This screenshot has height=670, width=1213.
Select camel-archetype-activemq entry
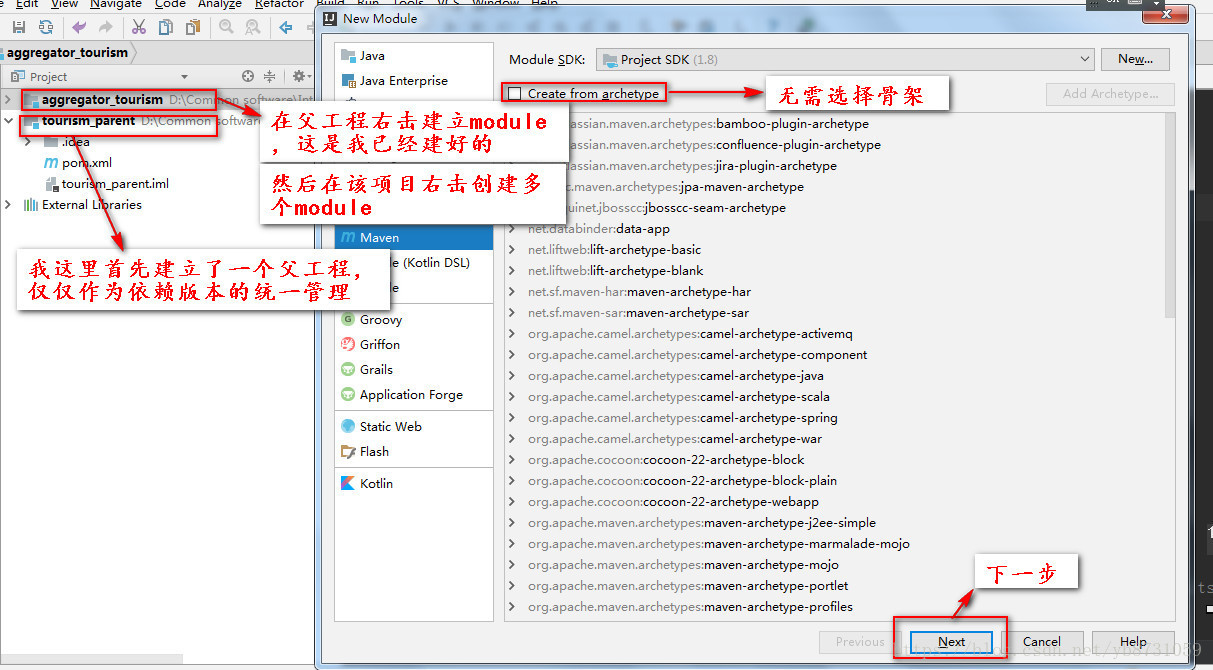tap(690, 334)
